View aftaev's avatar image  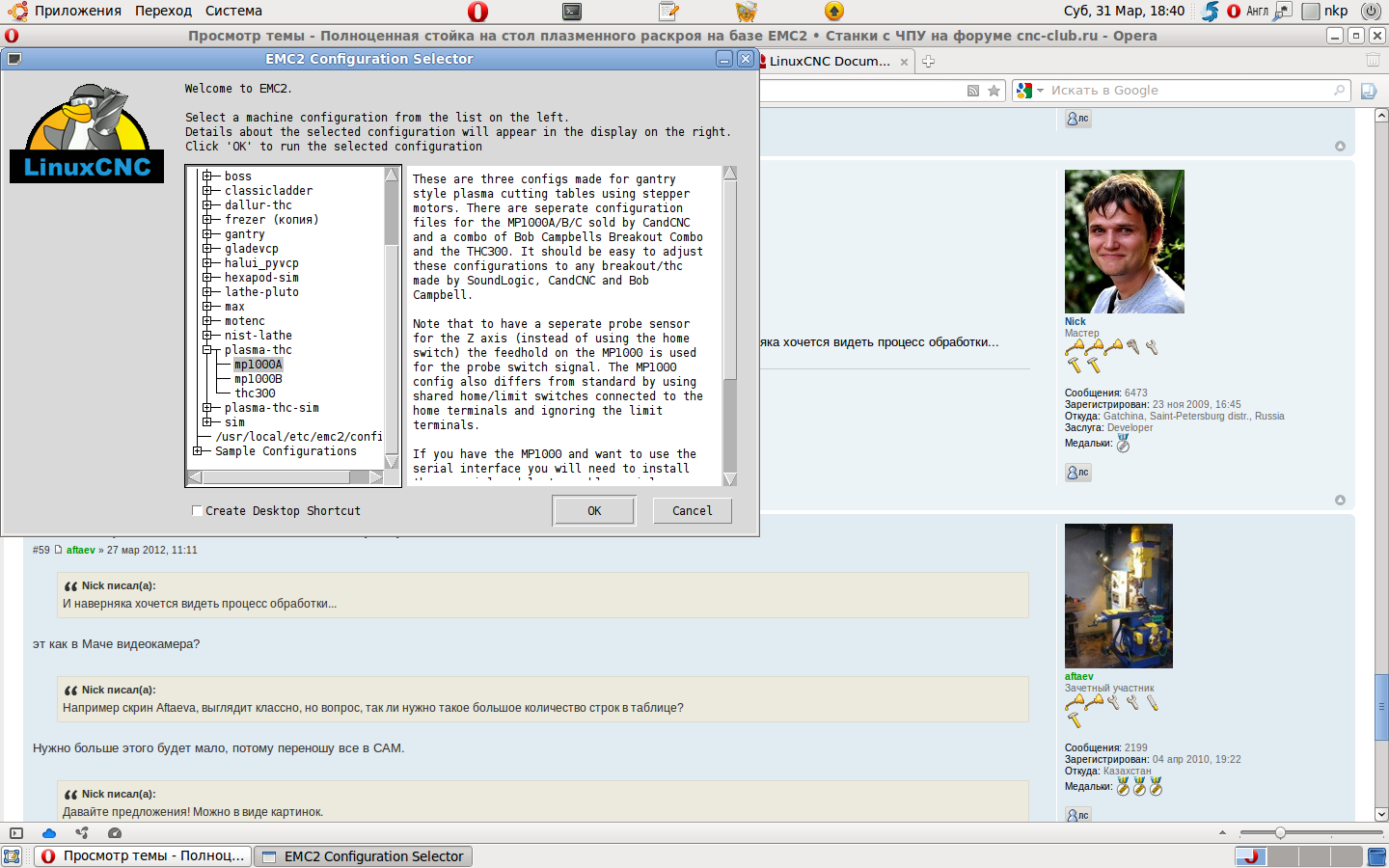(x=1119, y=596)
